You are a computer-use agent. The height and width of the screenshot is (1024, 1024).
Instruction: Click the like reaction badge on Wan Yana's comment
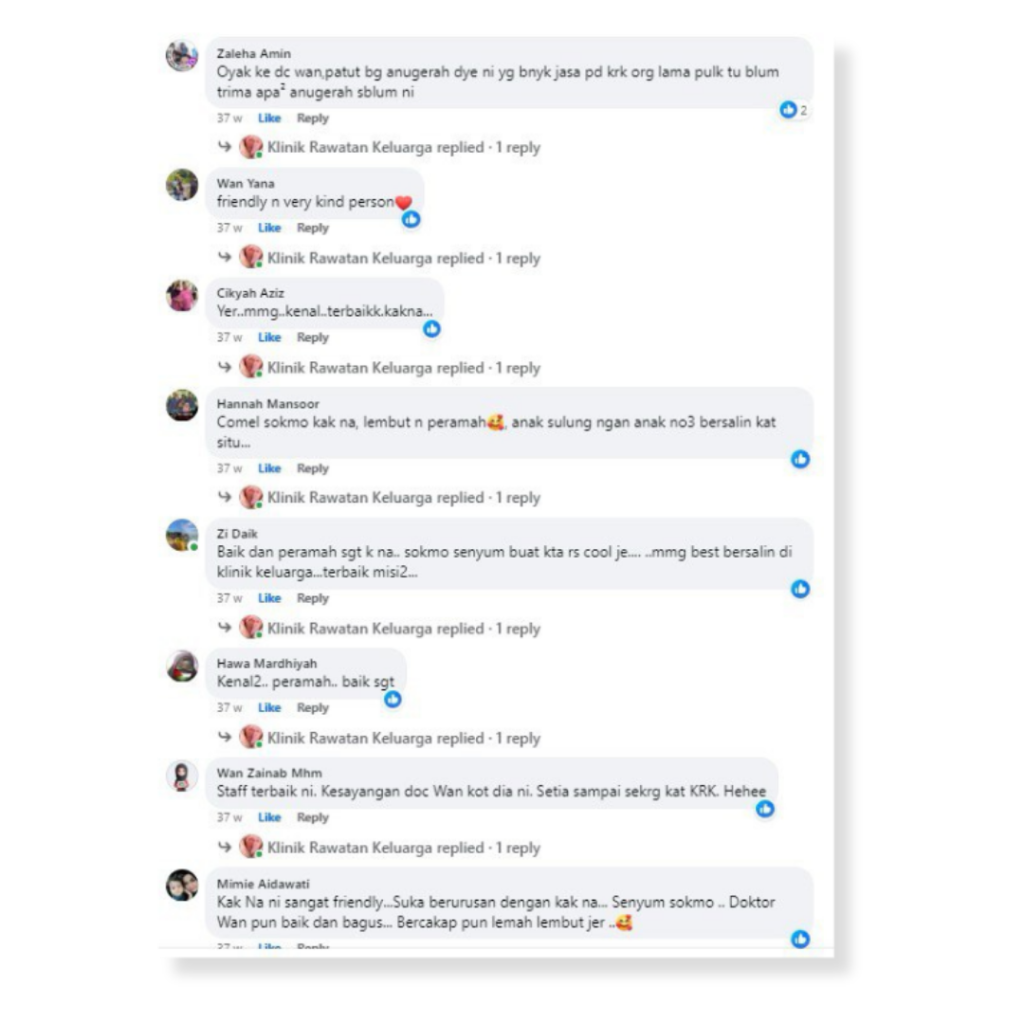click(411, 219)
